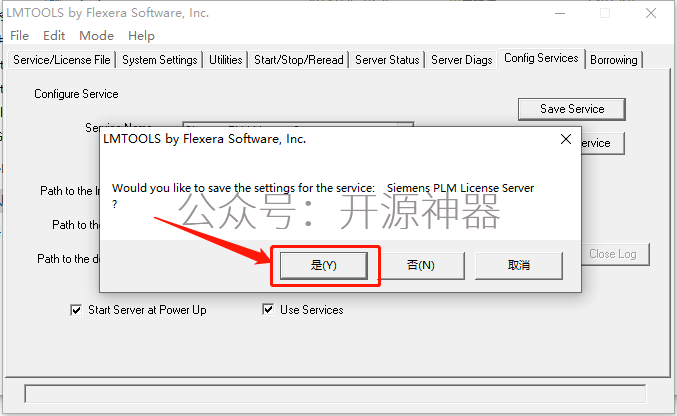The image size is (677, 416).
Task: Open the Utilities tab
Action: point(225,60)
